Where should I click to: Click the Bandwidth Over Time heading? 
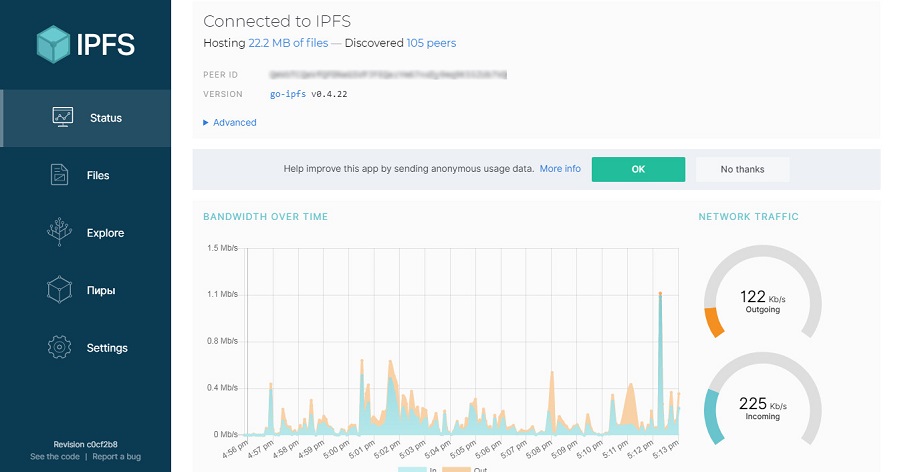coord(266,216)
